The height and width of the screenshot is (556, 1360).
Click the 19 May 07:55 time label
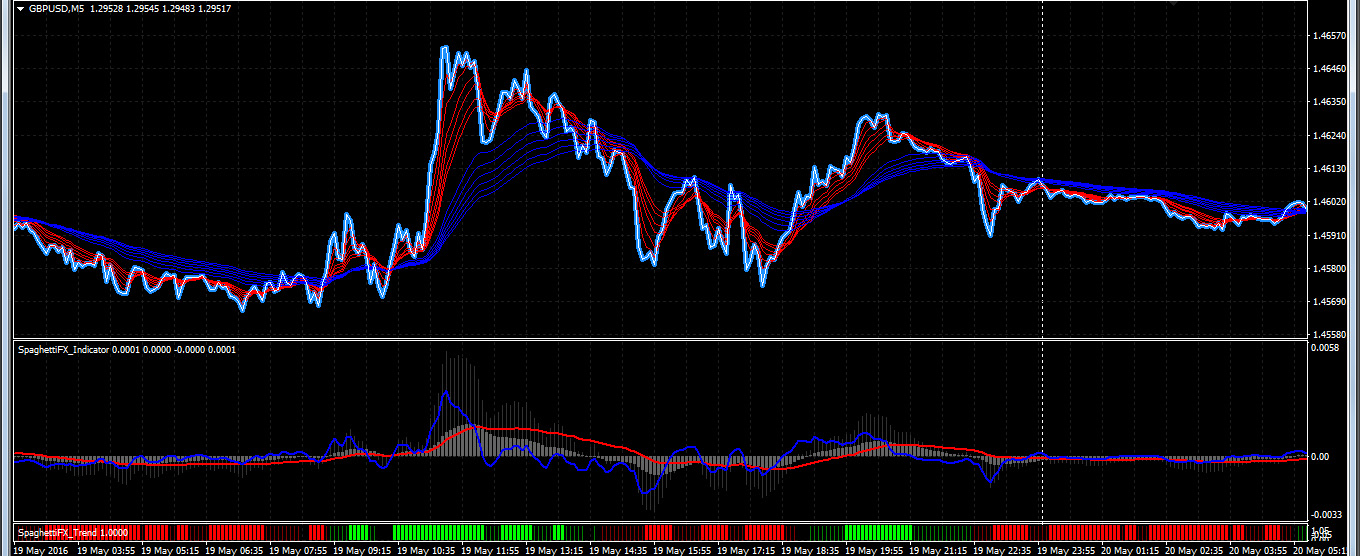[298, 550]
